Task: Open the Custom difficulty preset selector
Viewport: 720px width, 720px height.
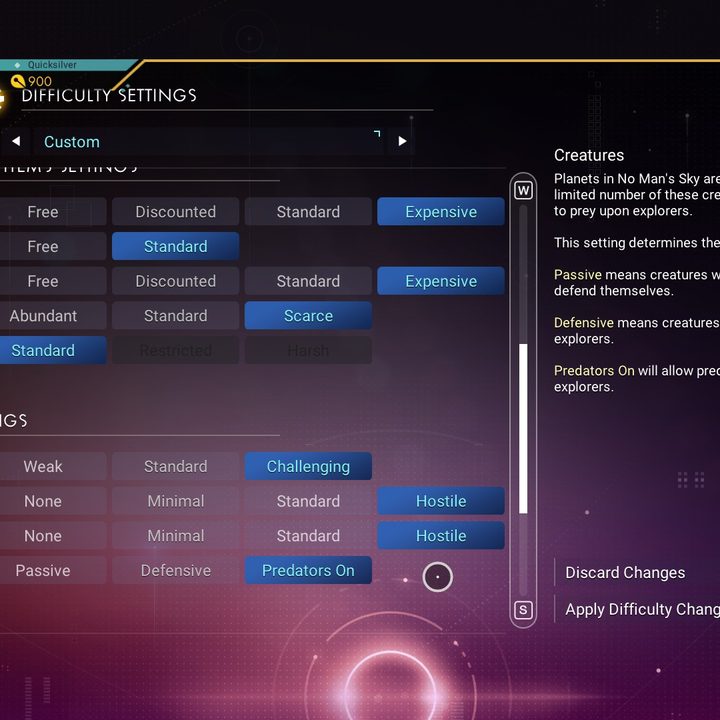Action: point(208,141)
